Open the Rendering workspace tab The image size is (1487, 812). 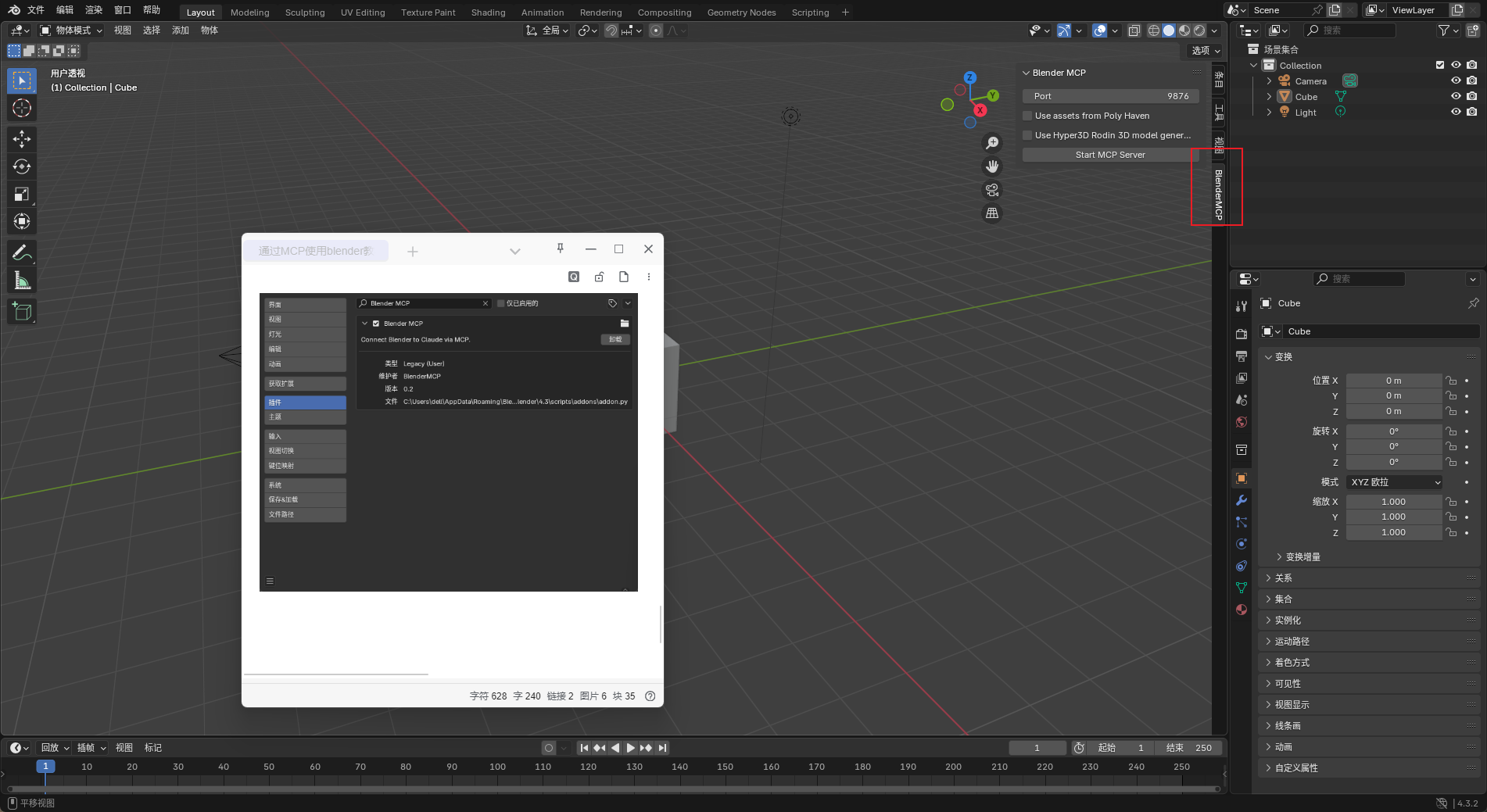(600, 12)
